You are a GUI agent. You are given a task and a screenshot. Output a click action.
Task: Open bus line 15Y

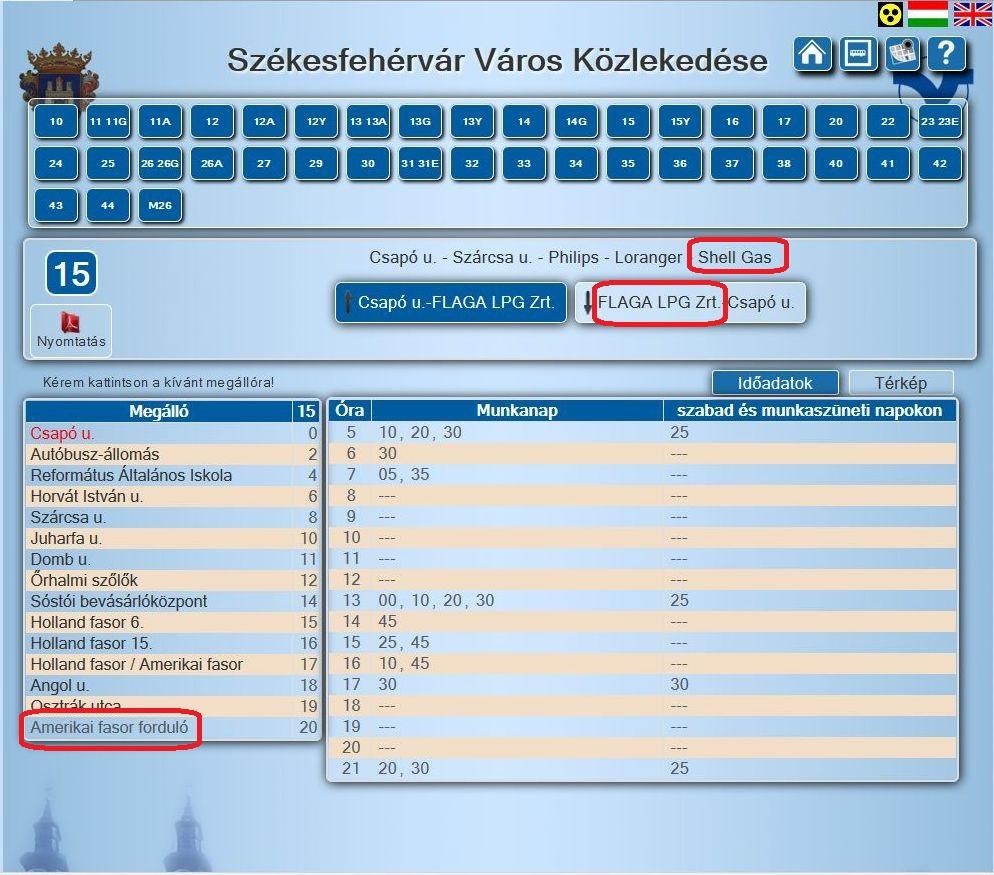[680, 121]
